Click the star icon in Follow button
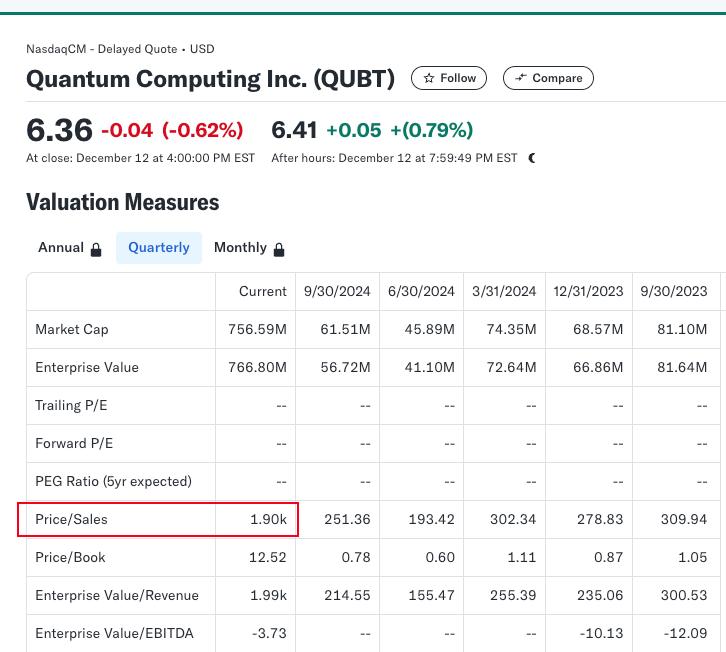726x652 pixels. click(429, 78)
